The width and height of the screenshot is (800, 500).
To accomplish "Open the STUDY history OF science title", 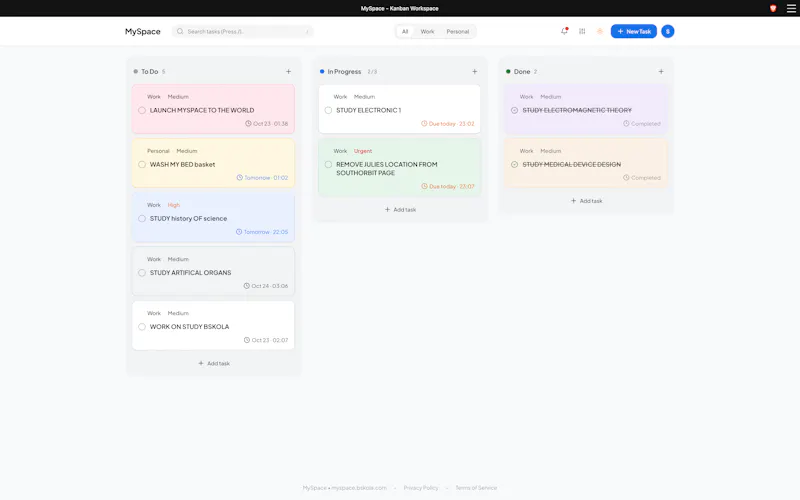I will (188, 218).
